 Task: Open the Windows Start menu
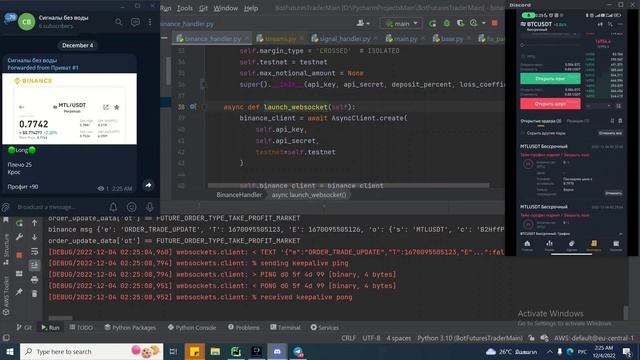(x=9, y=351)
